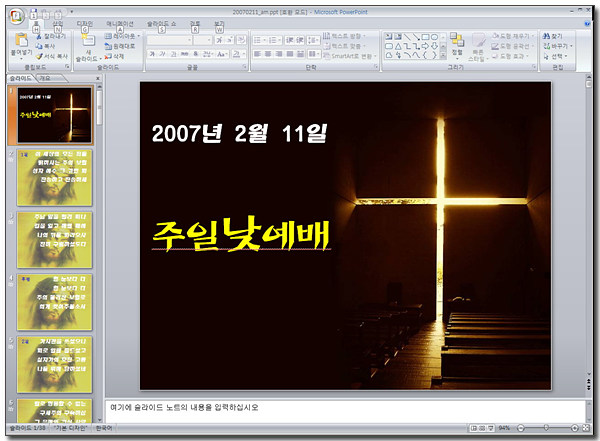Expand the shapes gallery More button

pos(443,56)
